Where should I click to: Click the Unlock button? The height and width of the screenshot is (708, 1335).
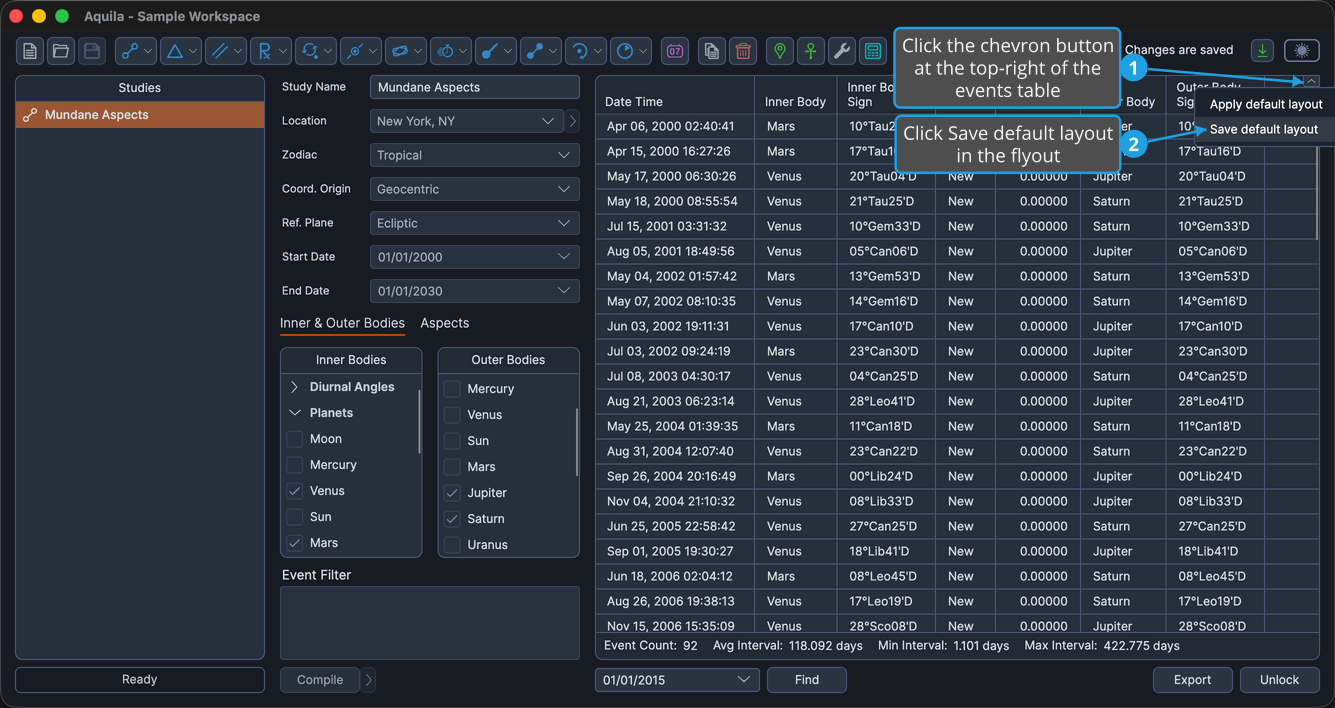(1279, 680)
